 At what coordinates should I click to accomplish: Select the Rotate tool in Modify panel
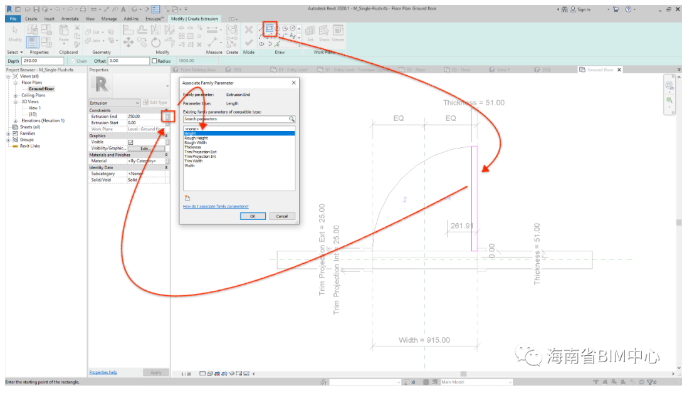tap(156, 43)
